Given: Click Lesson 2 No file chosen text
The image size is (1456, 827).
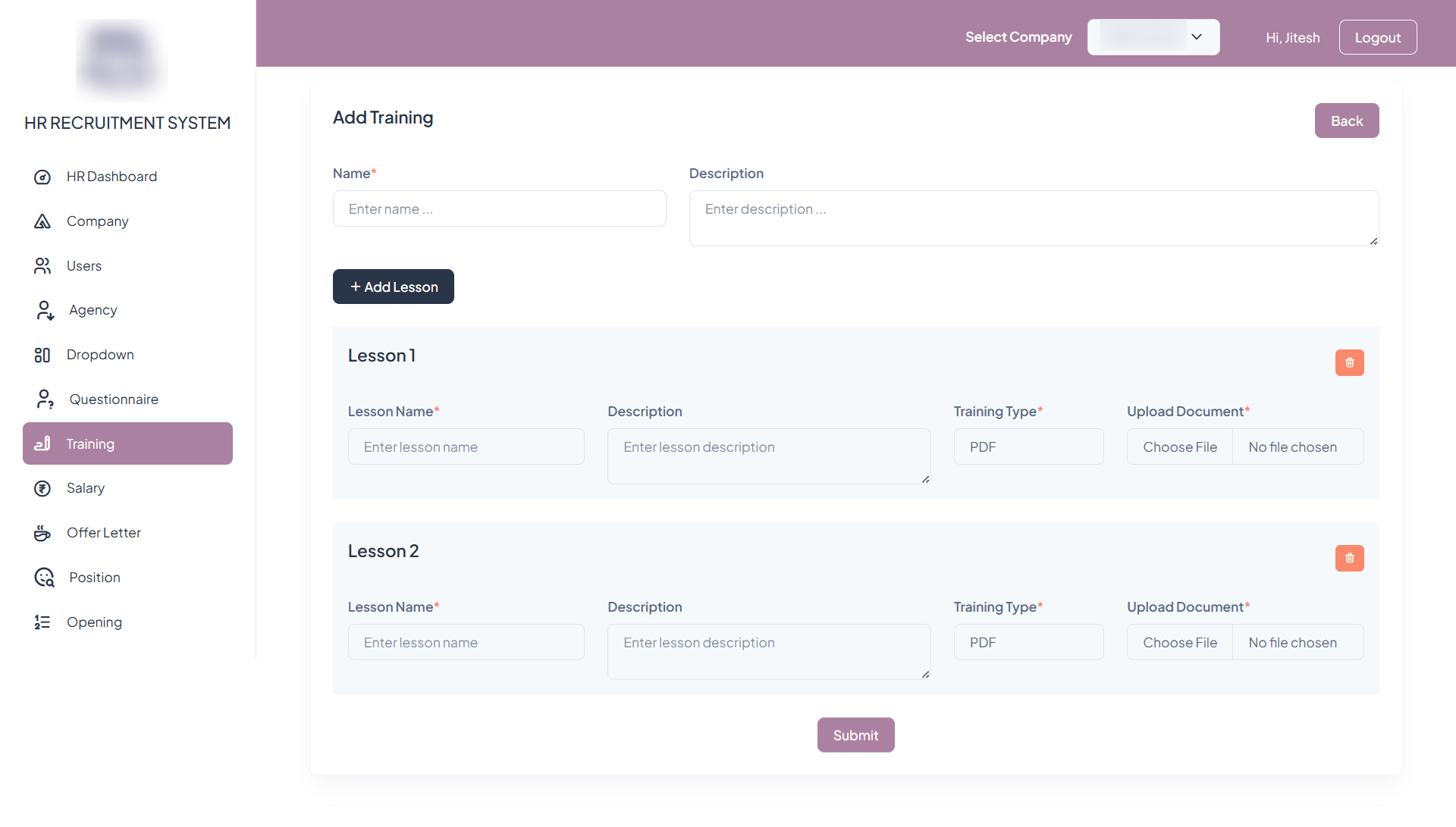Looking at the screenshot, I should (1292, 643).
